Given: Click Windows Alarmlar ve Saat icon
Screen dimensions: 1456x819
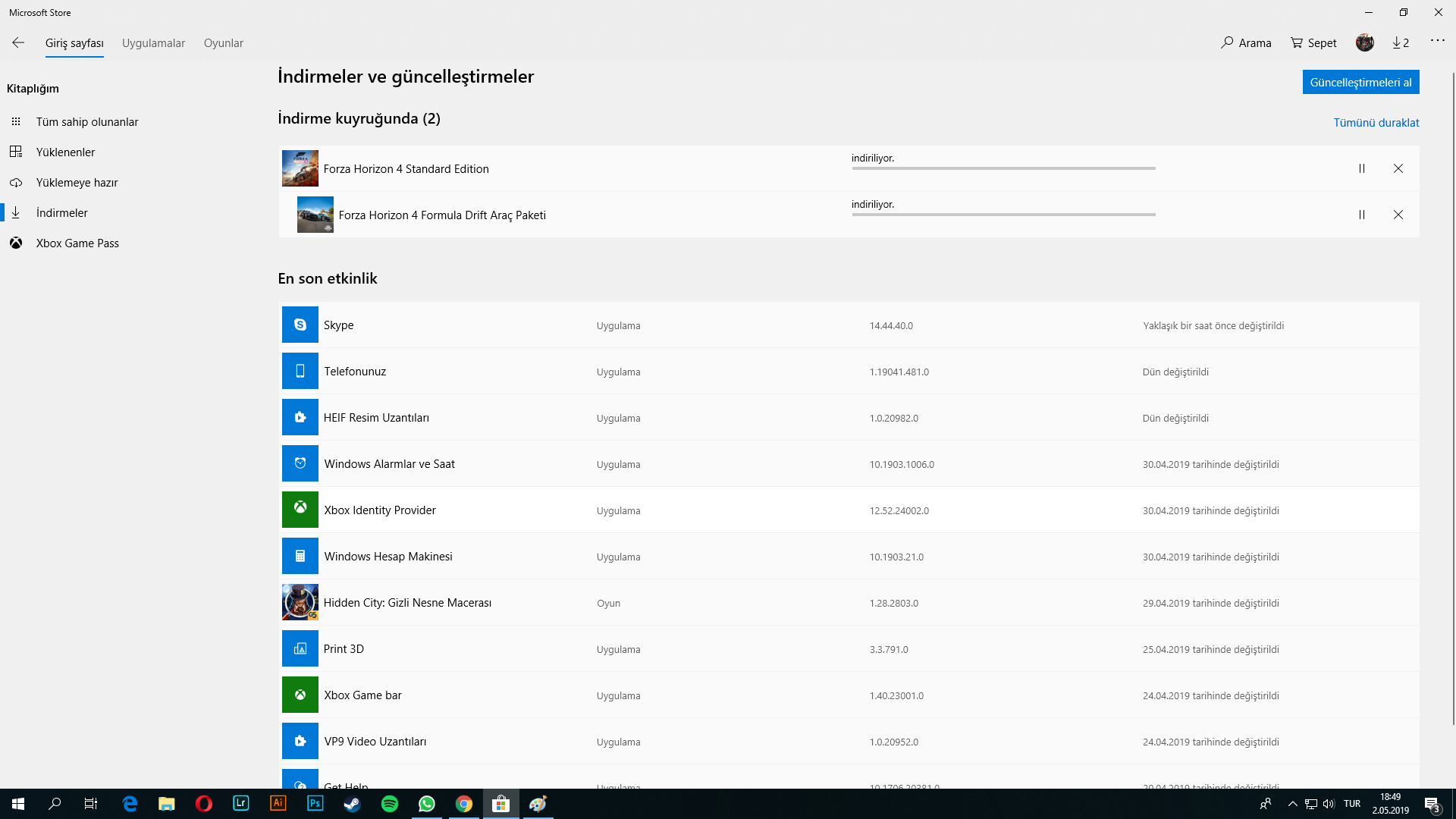Looking at the screenshot, I should 300,463.
